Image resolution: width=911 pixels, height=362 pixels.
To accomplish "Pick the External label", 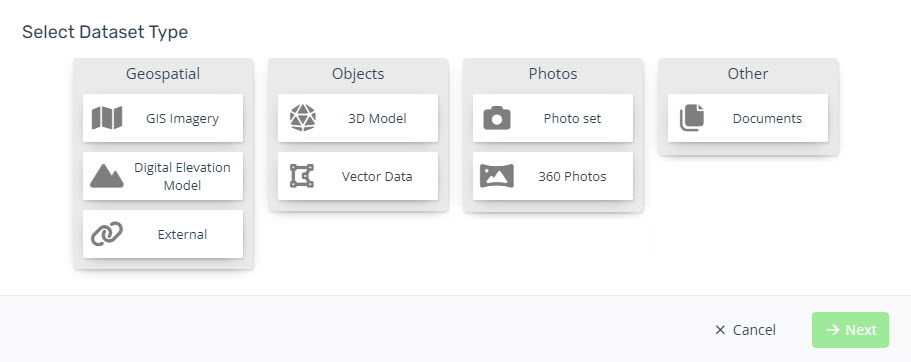I will click(182, 235).
